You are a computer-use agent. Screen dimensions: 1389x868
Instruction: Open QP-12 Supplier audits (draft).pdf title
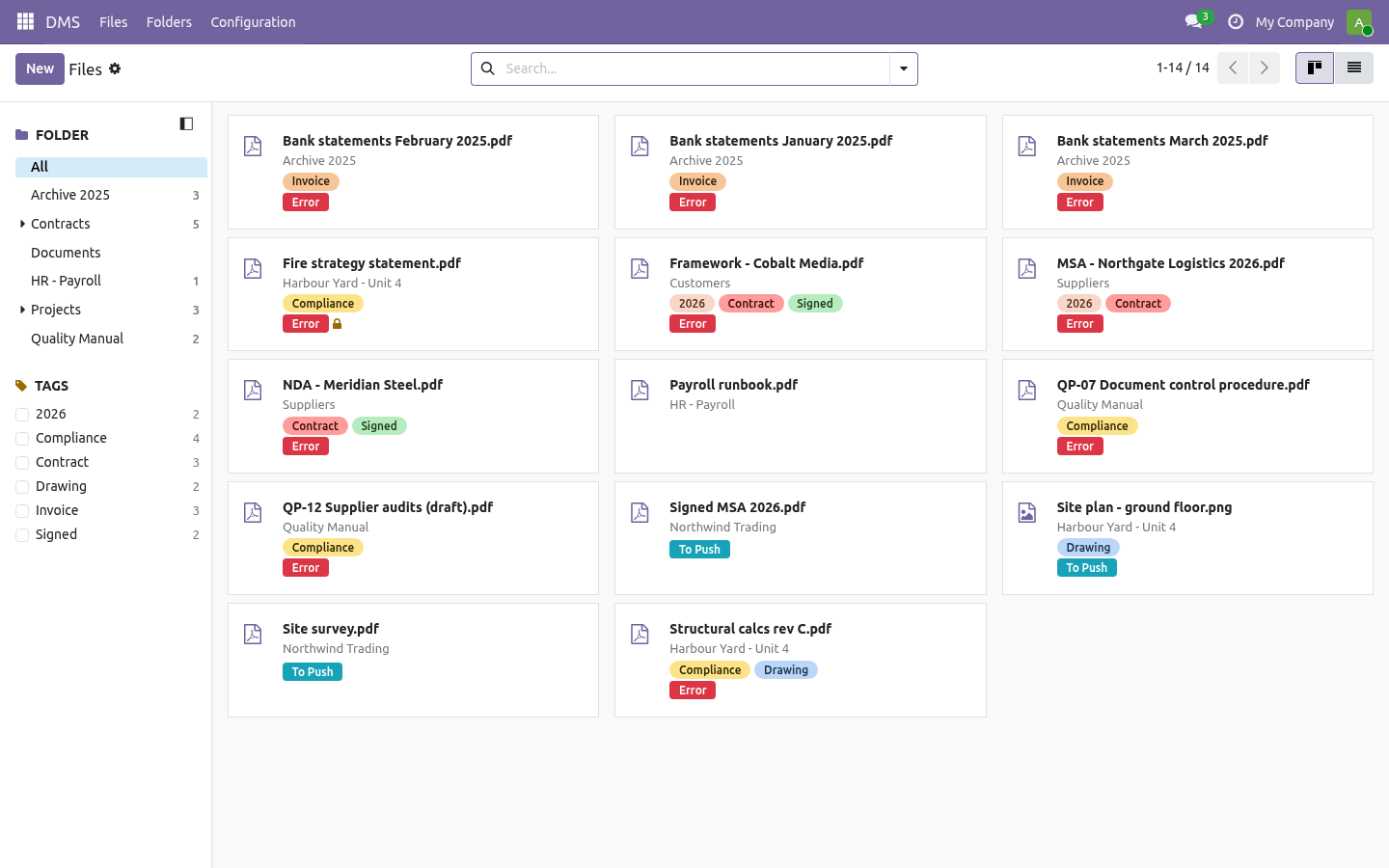388,507
